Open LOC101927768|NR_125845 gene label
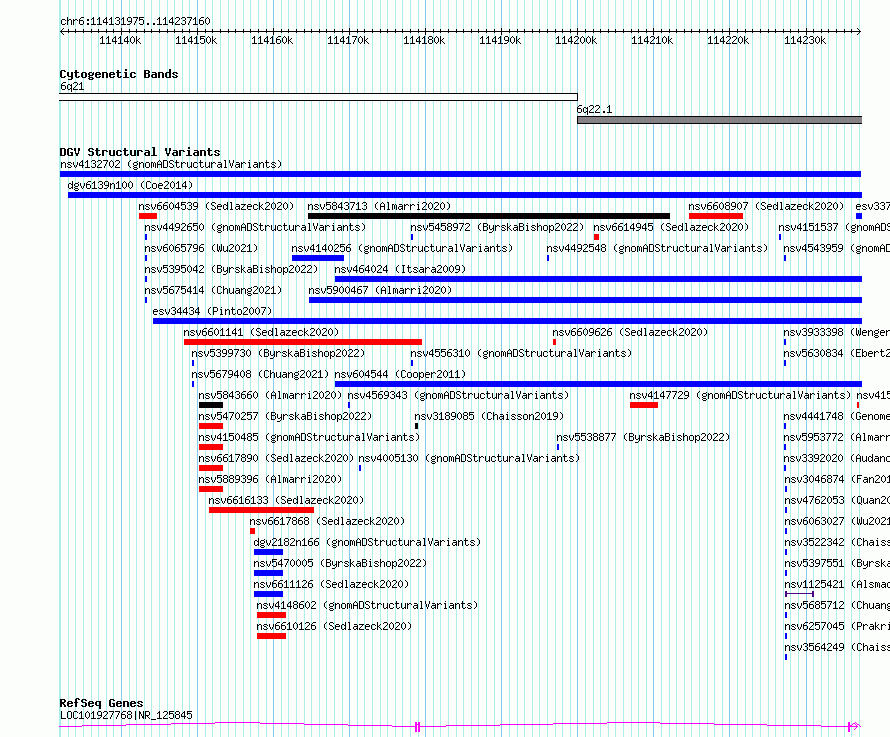Image resolution: width=890 pixels, height=737 pixels. pyautogui.click(x=126, y=715)
